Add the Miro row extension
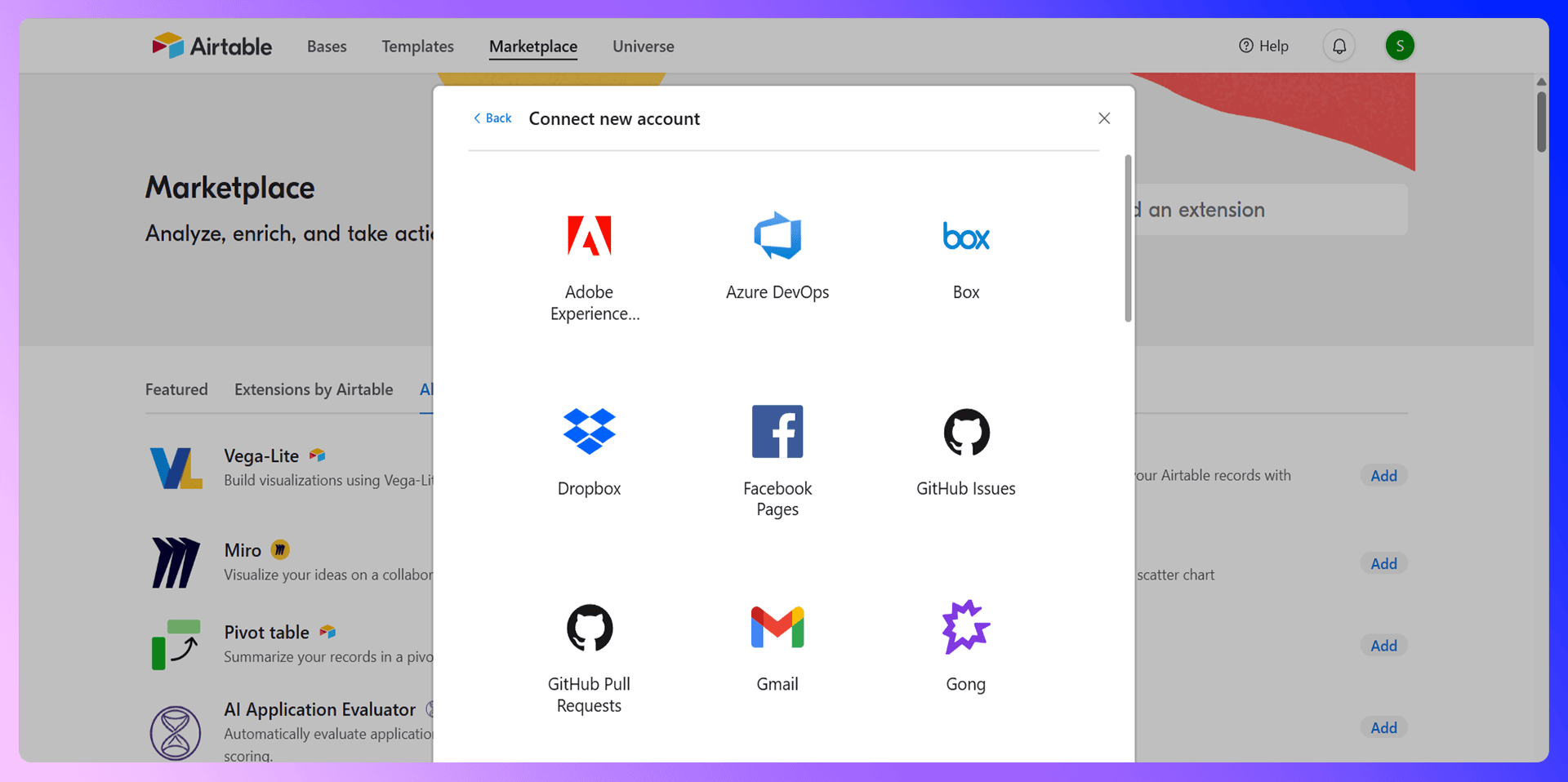Screen dimensions: 1568x782 1383,564
